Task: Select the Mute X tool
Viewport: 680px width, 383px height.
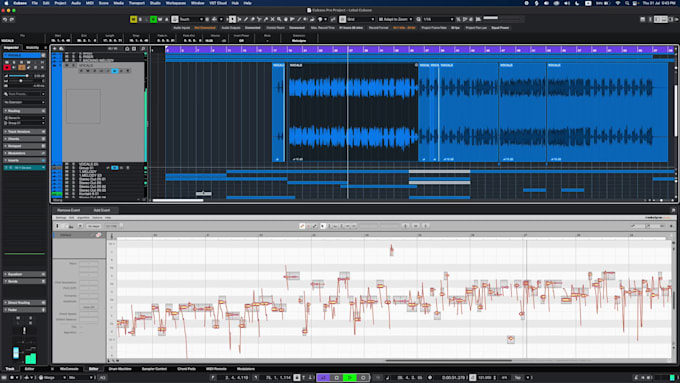Action: pyautogui.click(x=272, y=20)
